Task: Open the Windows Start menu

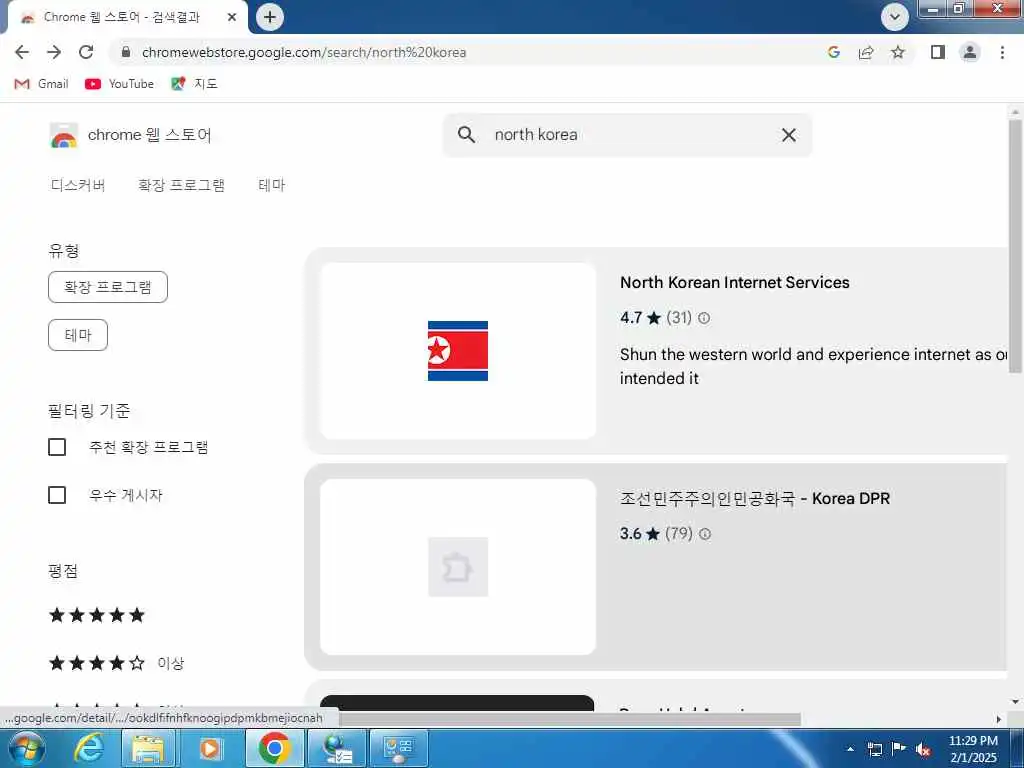Action: pos(27,748)
